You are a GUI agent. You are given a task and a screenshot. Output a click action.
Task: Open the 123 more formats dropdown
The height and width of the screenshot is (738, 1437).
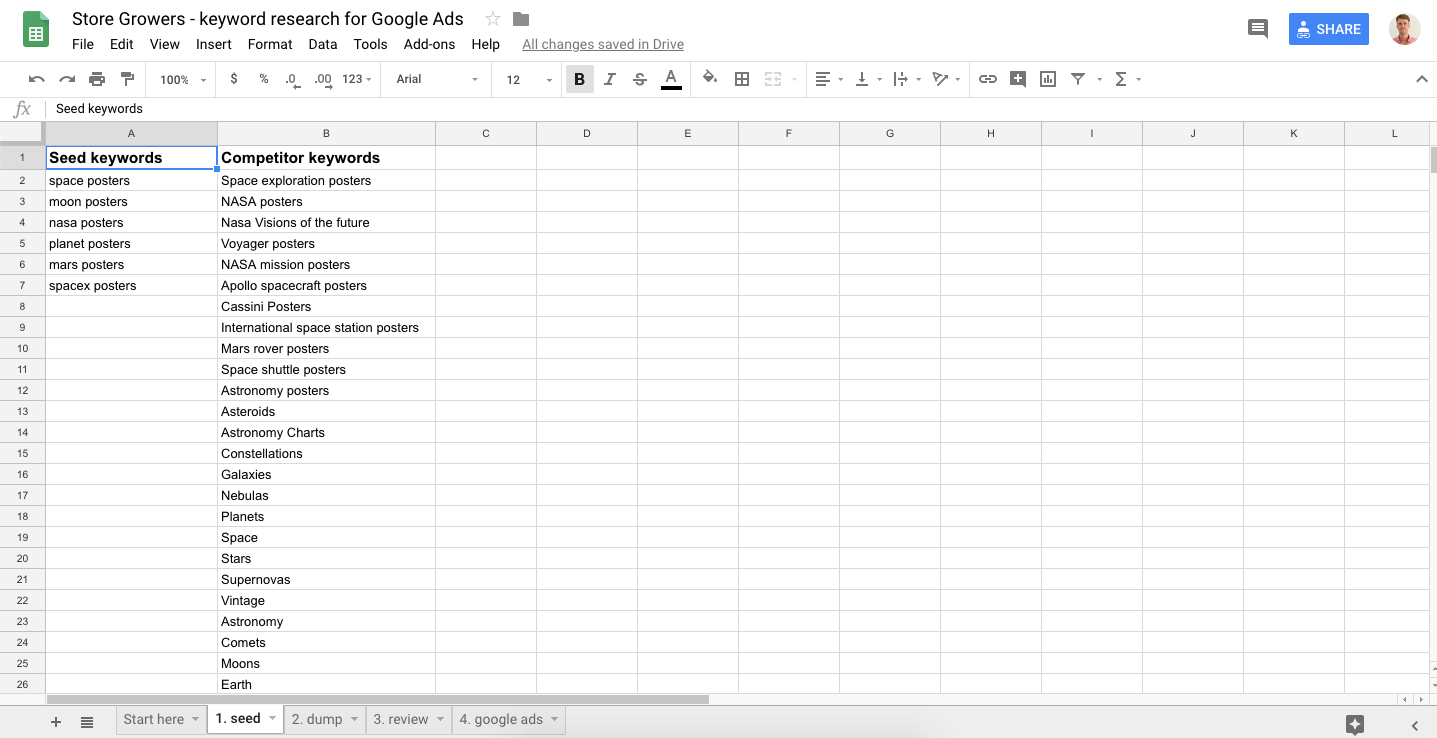click(x=357, y=79)
